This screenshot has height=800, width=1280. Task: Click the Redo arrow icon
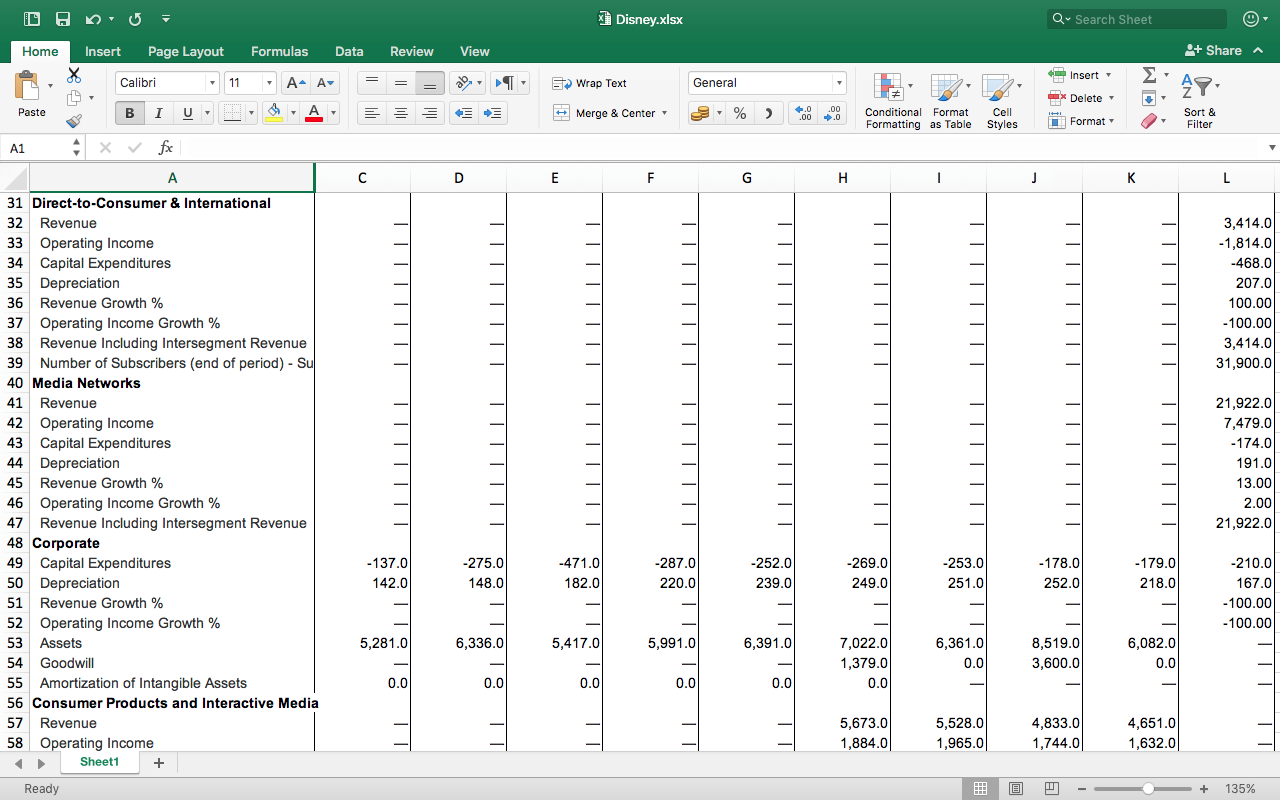pos(135,19)
